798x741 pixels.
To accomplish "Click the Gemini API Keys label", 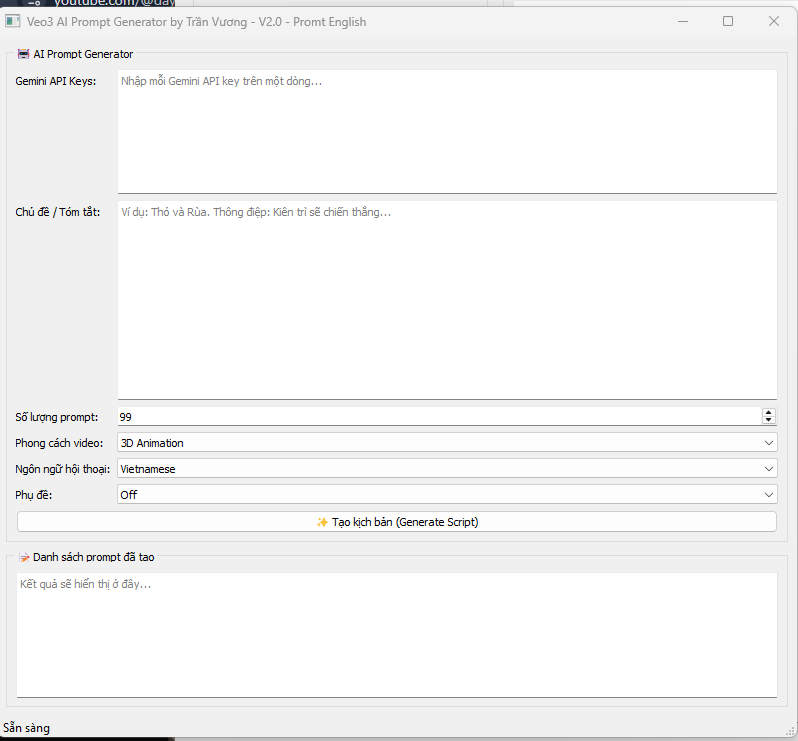I will (56, 81).
